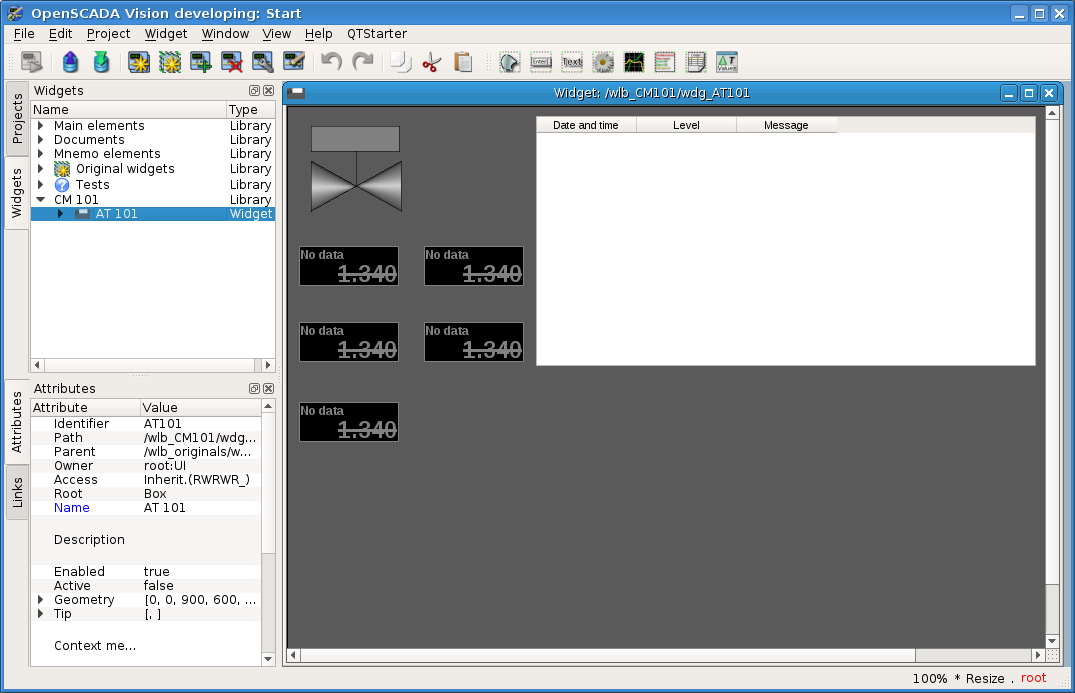Close the Attributes dock panel
This screenshot has height=693, width=1075.
coord(268,388)
